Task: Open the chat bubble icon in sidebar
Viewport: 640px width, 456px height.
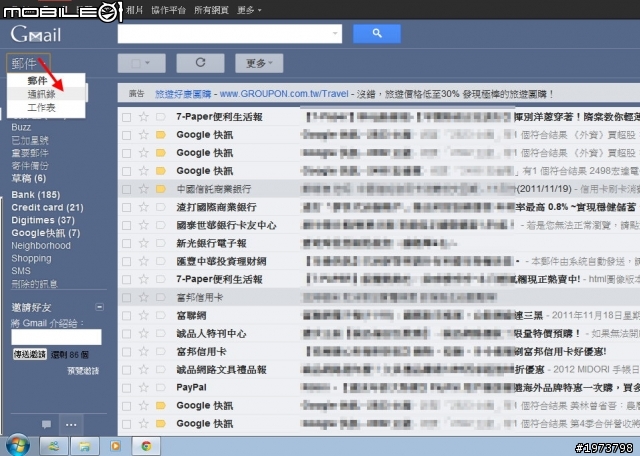Action: pyautogui.click(x=47, y=425)
